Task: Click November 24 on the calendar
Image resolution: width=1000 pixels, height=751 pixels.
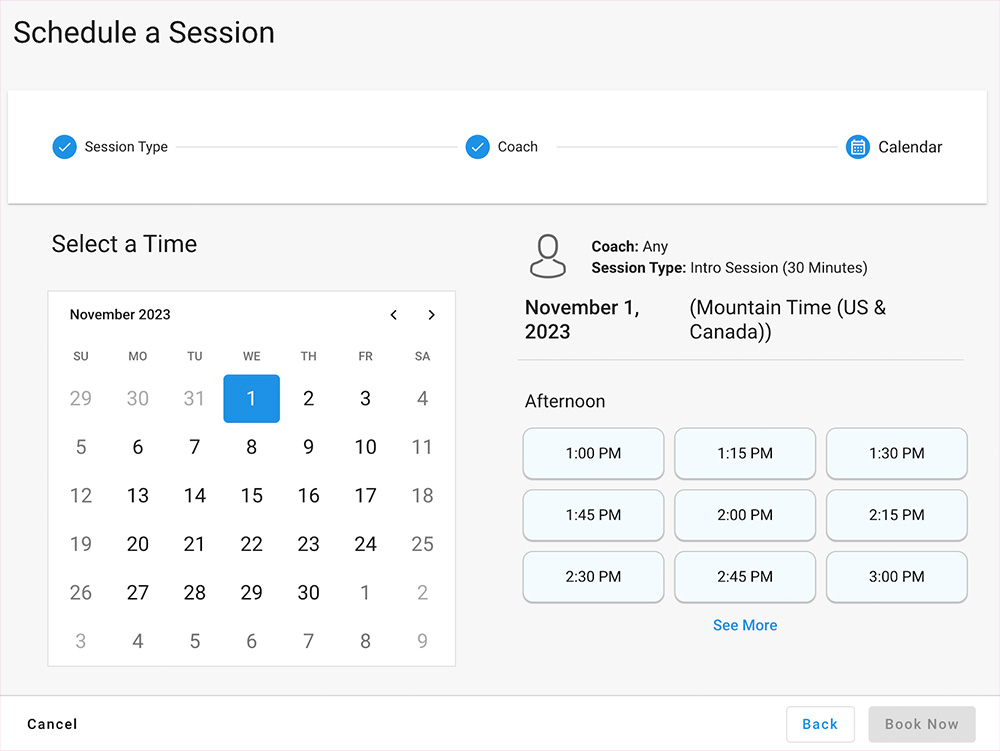Action: point(365,544)
